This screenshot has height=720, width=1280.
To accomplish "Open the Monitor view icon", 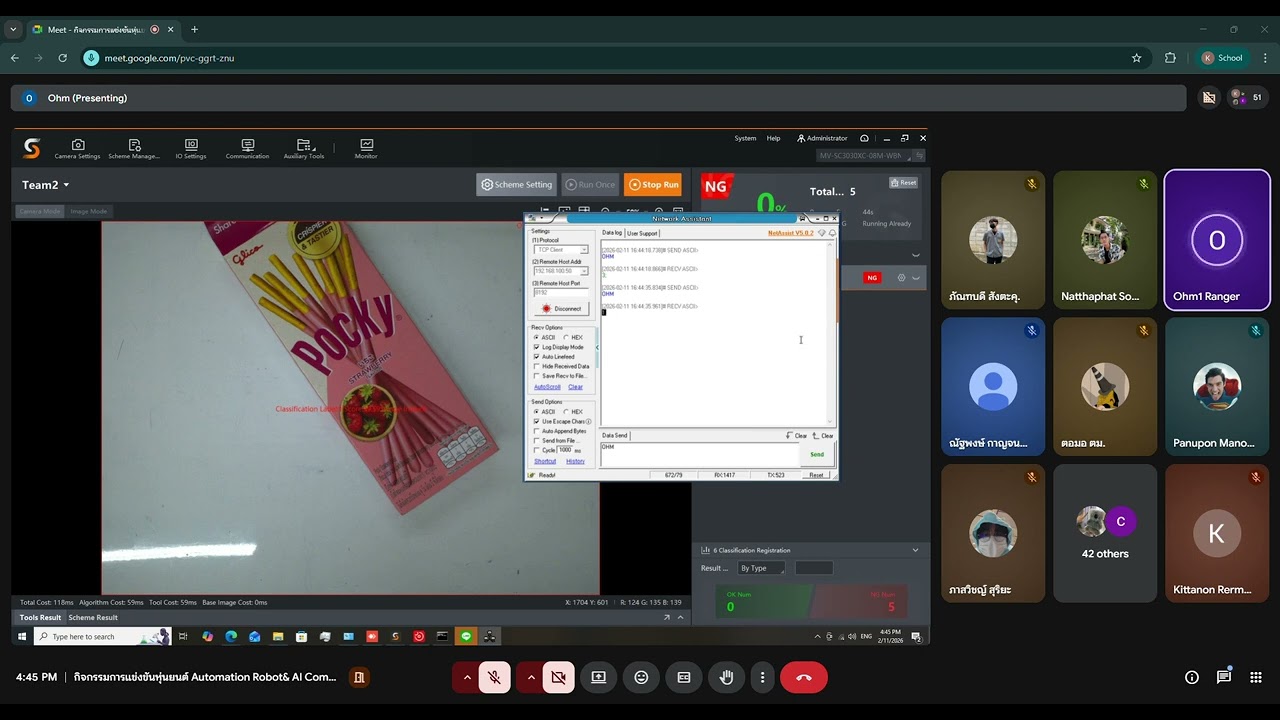I will coord(366,149).
